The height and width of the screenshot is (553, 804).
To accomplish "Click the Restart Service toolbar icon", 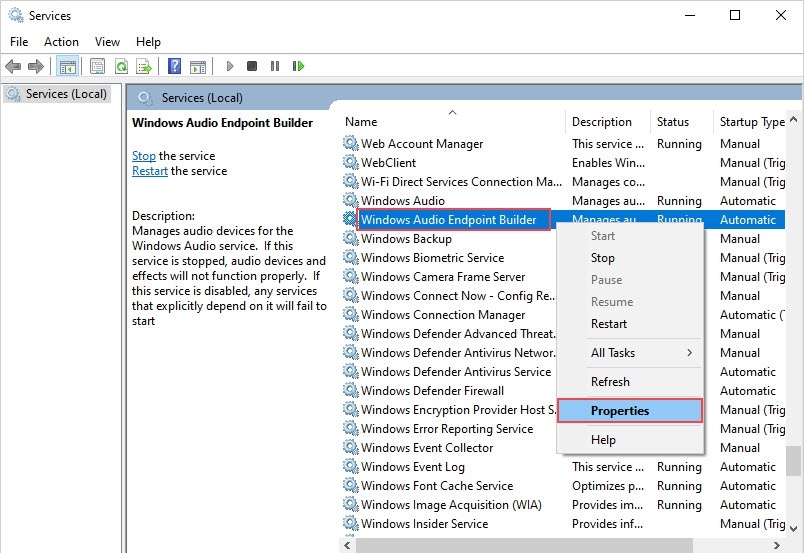I will pyautogui.click(x=298, y=66).
